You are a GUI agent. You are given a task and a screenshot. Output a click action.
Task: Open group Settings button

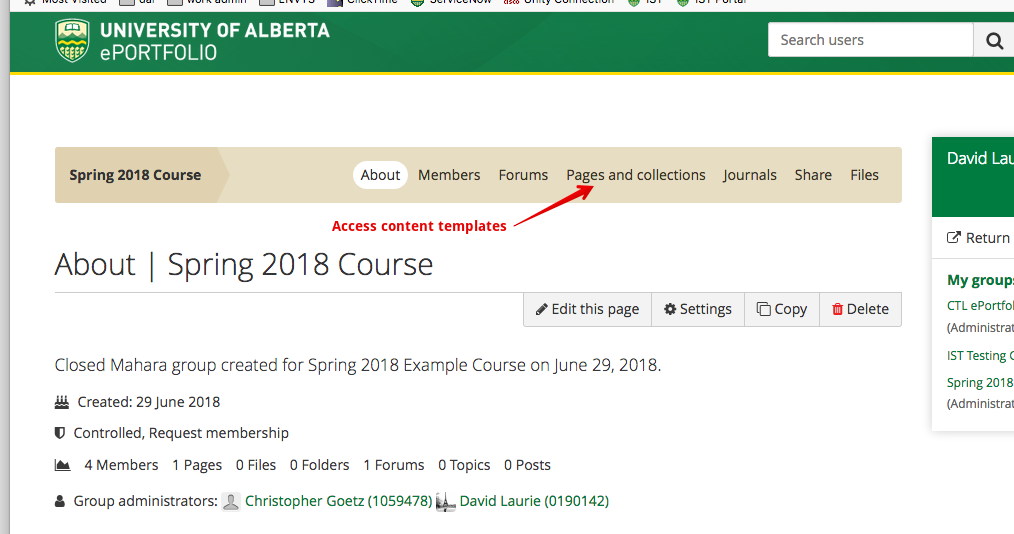698,310
